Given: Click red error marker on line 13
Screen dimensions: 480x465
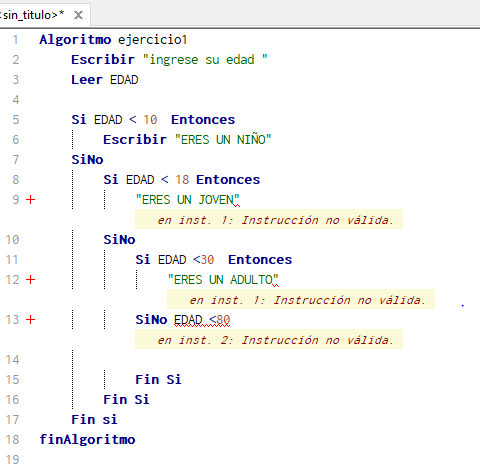Looking at the screenshot, I should click(31, 320).
